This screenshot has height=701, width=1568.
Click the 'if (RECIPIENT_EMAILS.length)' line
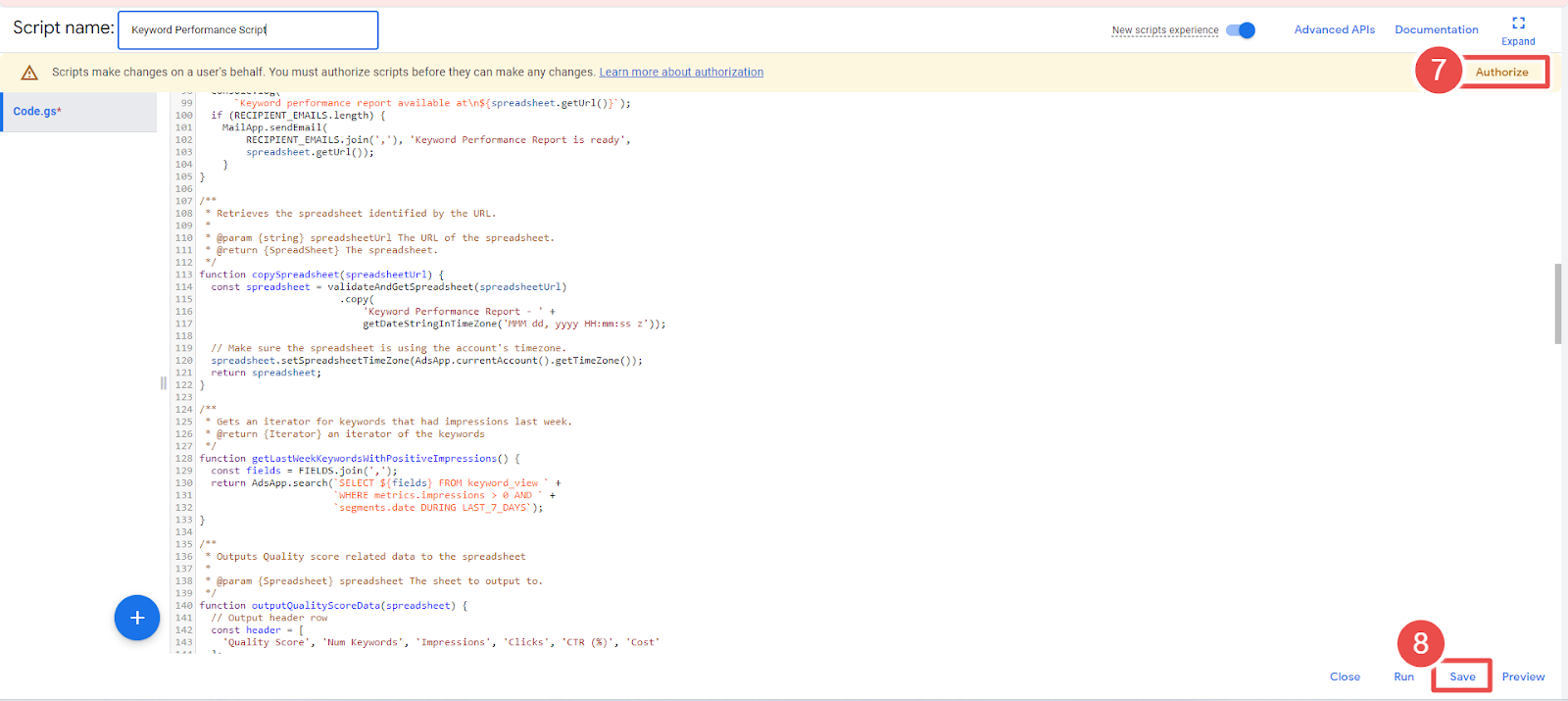click(x=298, y=116)
